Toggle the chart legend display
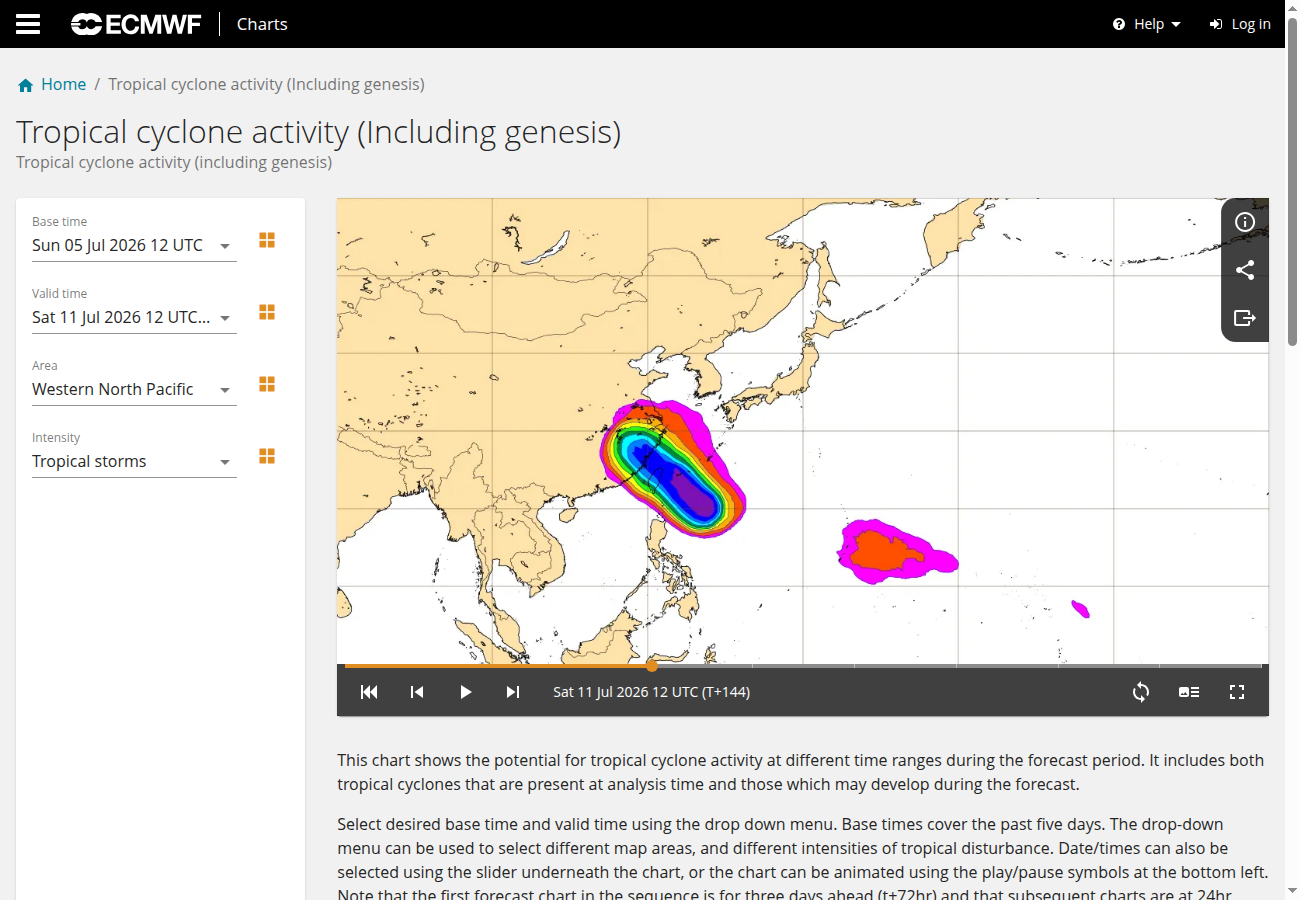1300x900 pixels. click(1189, 692)
